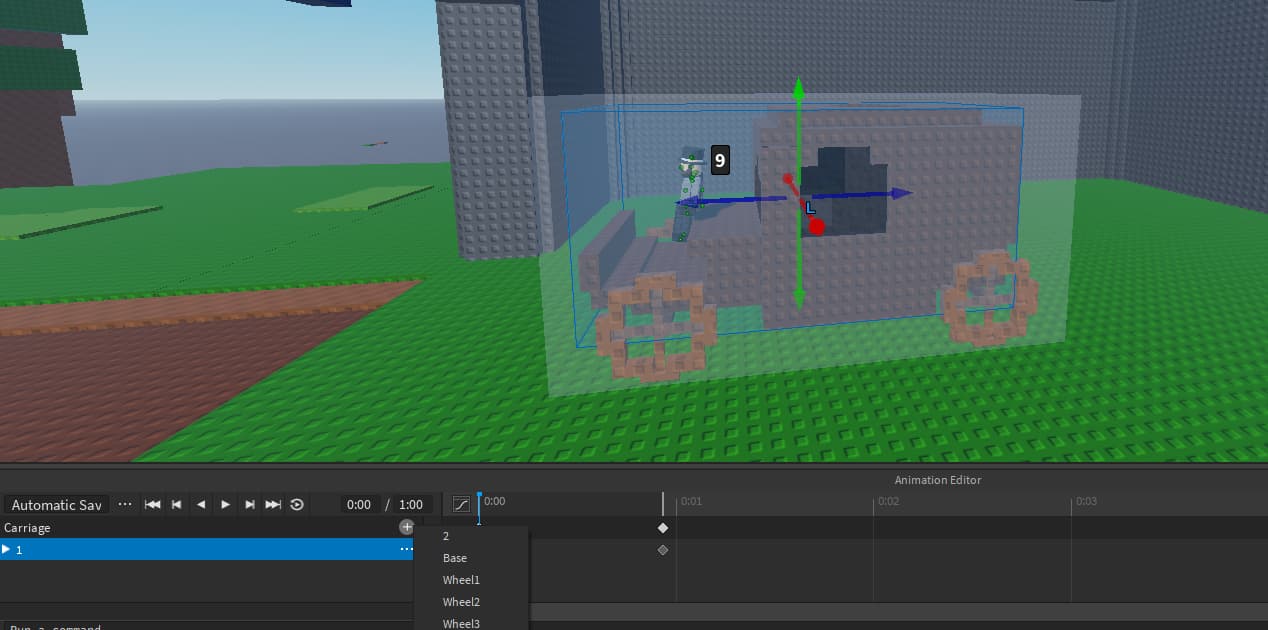Screen dimensions: 1268x630
Task: Choose Wheel2 in the track menu
Action: point(461,601)
